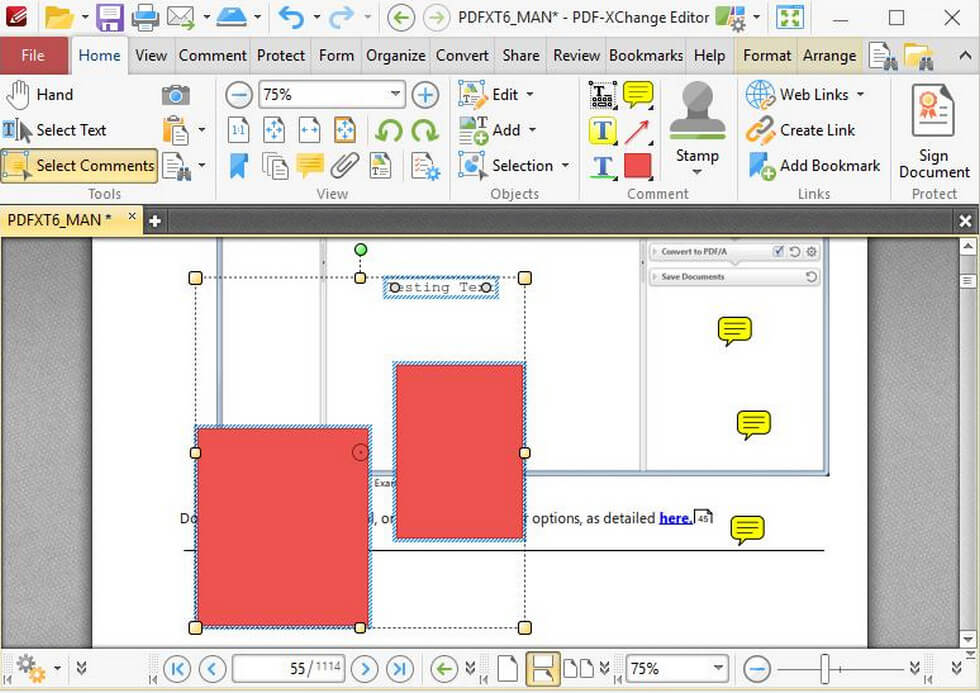
Task: Click the red Rectangle comment tool
Action: [637, 166]
